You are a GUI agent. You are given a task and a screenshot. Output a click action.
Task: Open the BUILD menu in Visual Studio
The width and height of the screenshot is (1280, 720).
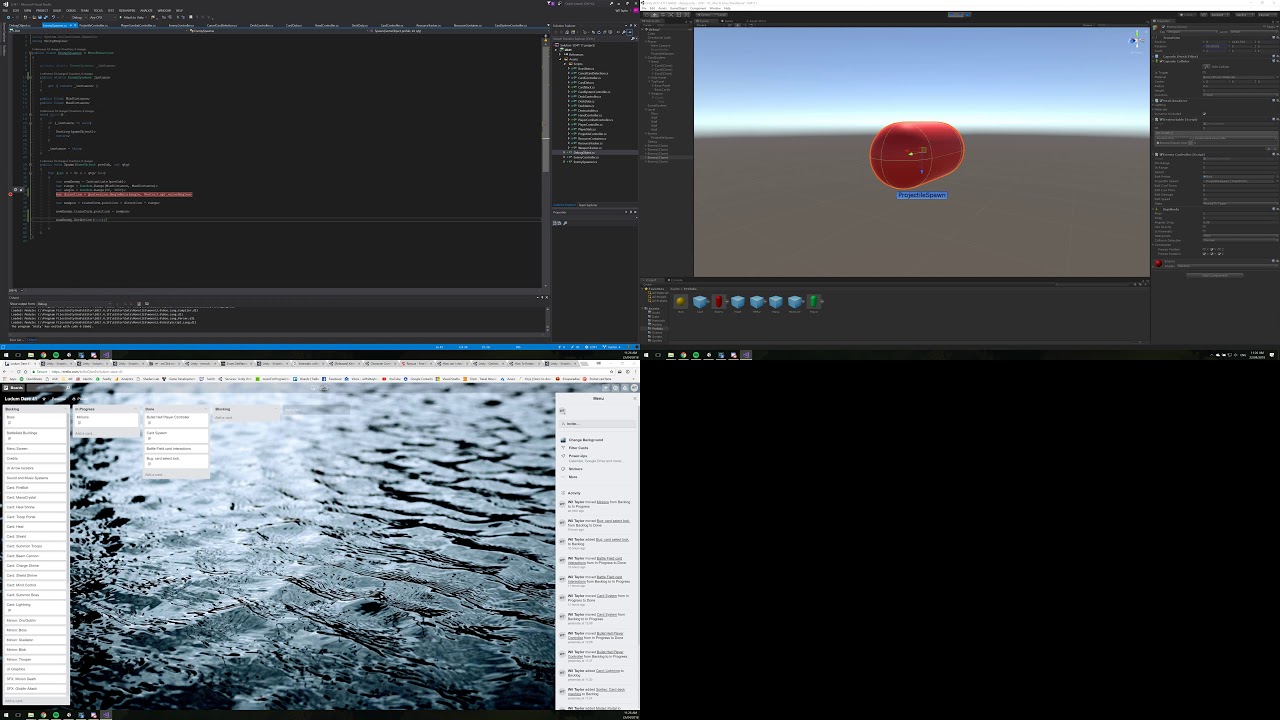56,10
